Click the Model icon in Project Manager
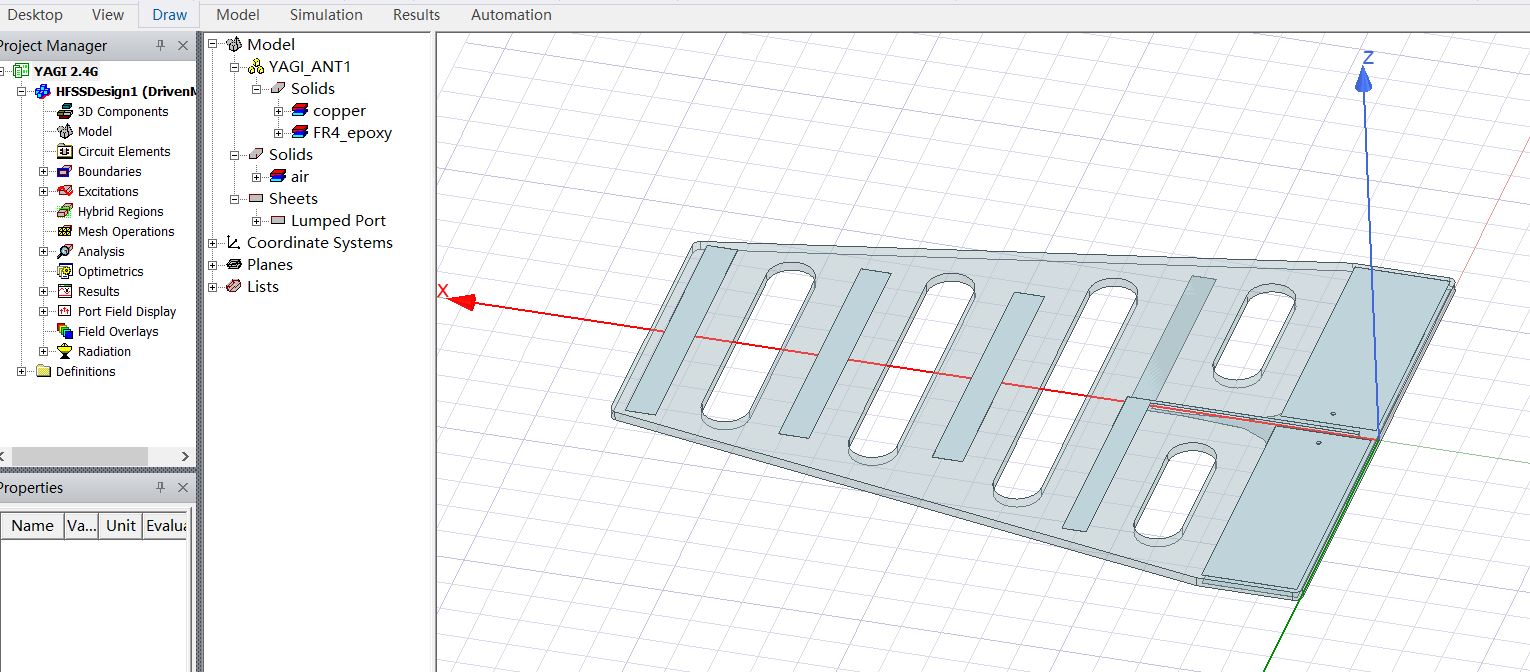1530x672 pixels. coord(65,131)
